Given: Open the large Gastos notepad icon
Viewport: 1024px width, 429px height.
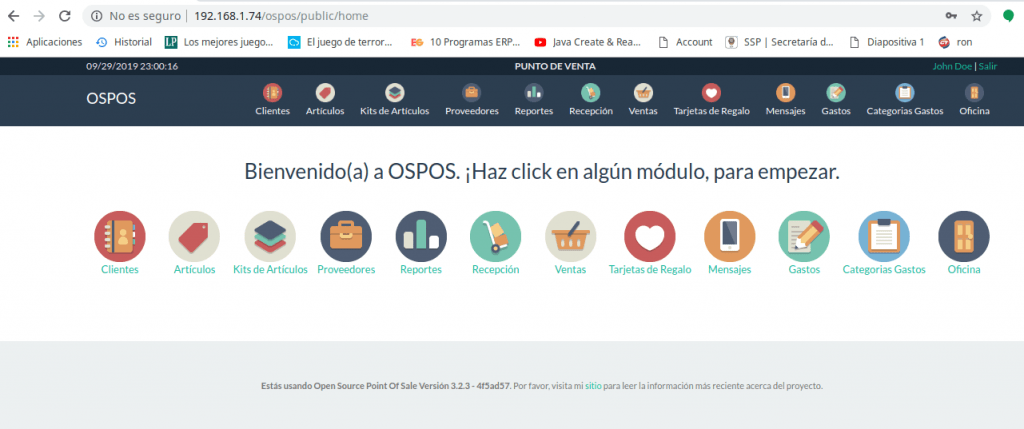Looking at the screenshot, I should click(804, 236).
